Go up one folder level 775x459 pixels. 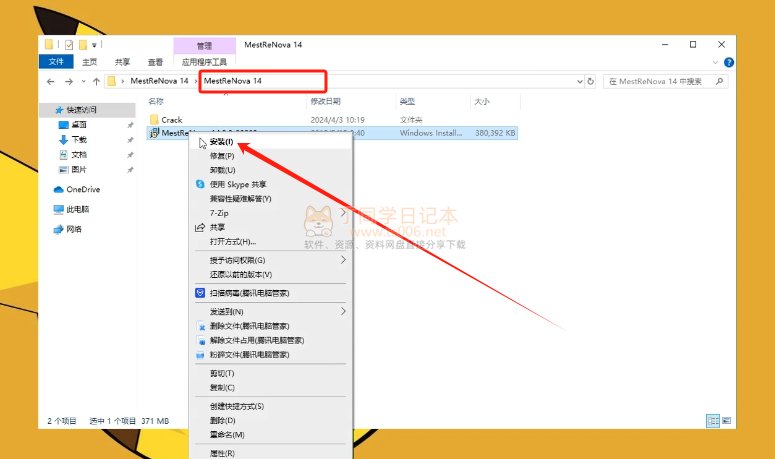(x=96, y=82)
